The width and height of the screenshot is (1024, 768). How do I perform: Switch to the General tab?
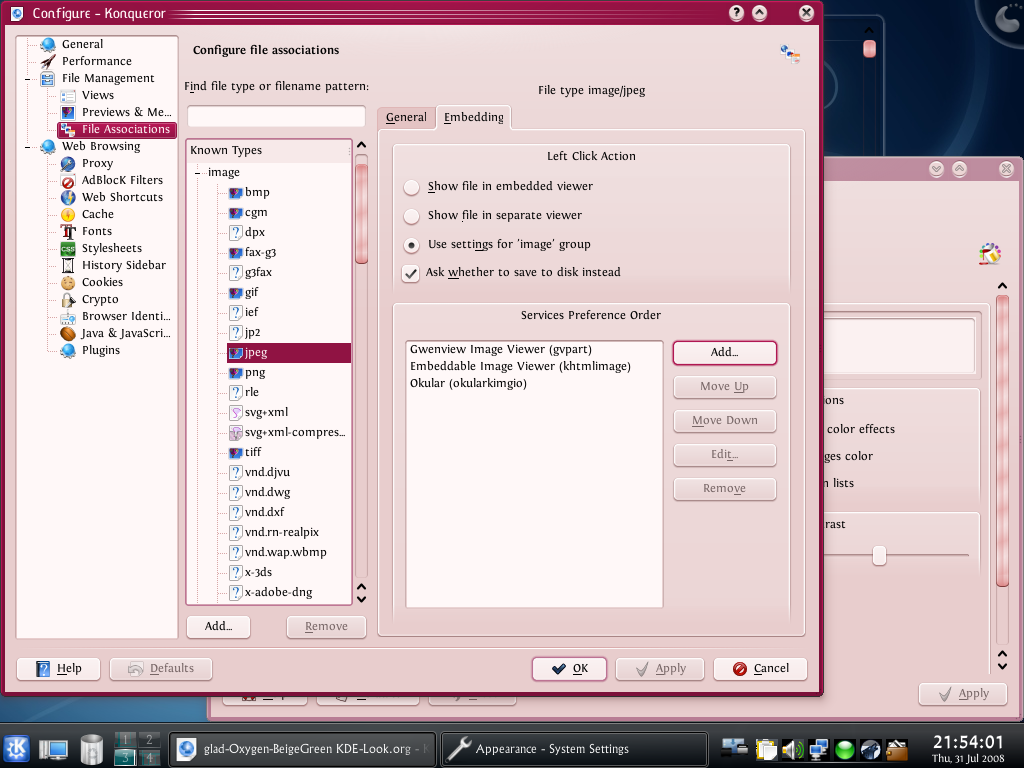[x=406, y=118]
